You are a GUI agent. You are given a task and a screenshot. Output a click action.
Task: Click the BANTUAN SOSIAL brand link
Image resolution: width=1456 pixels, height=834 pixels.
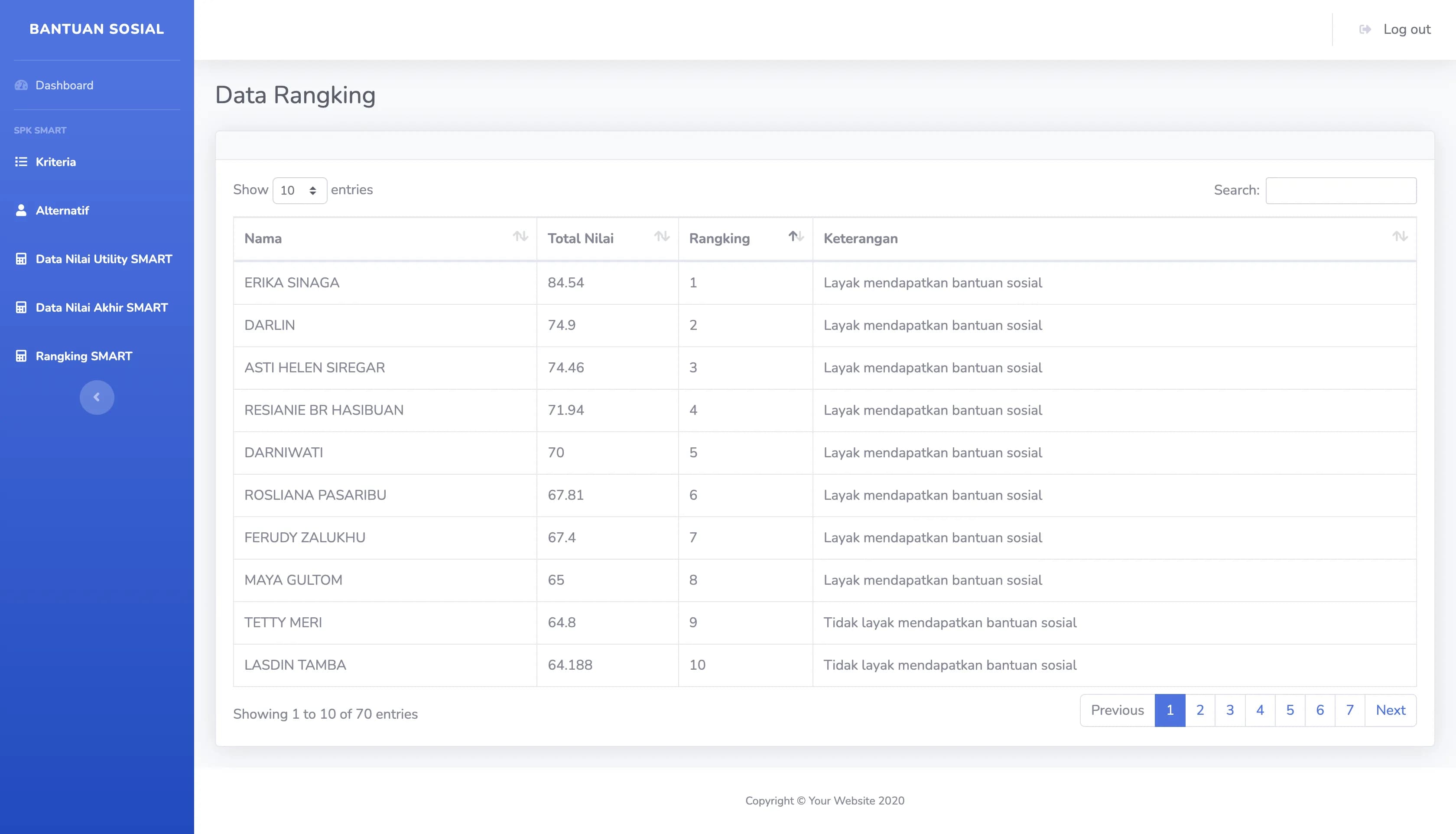pos(97,29)
